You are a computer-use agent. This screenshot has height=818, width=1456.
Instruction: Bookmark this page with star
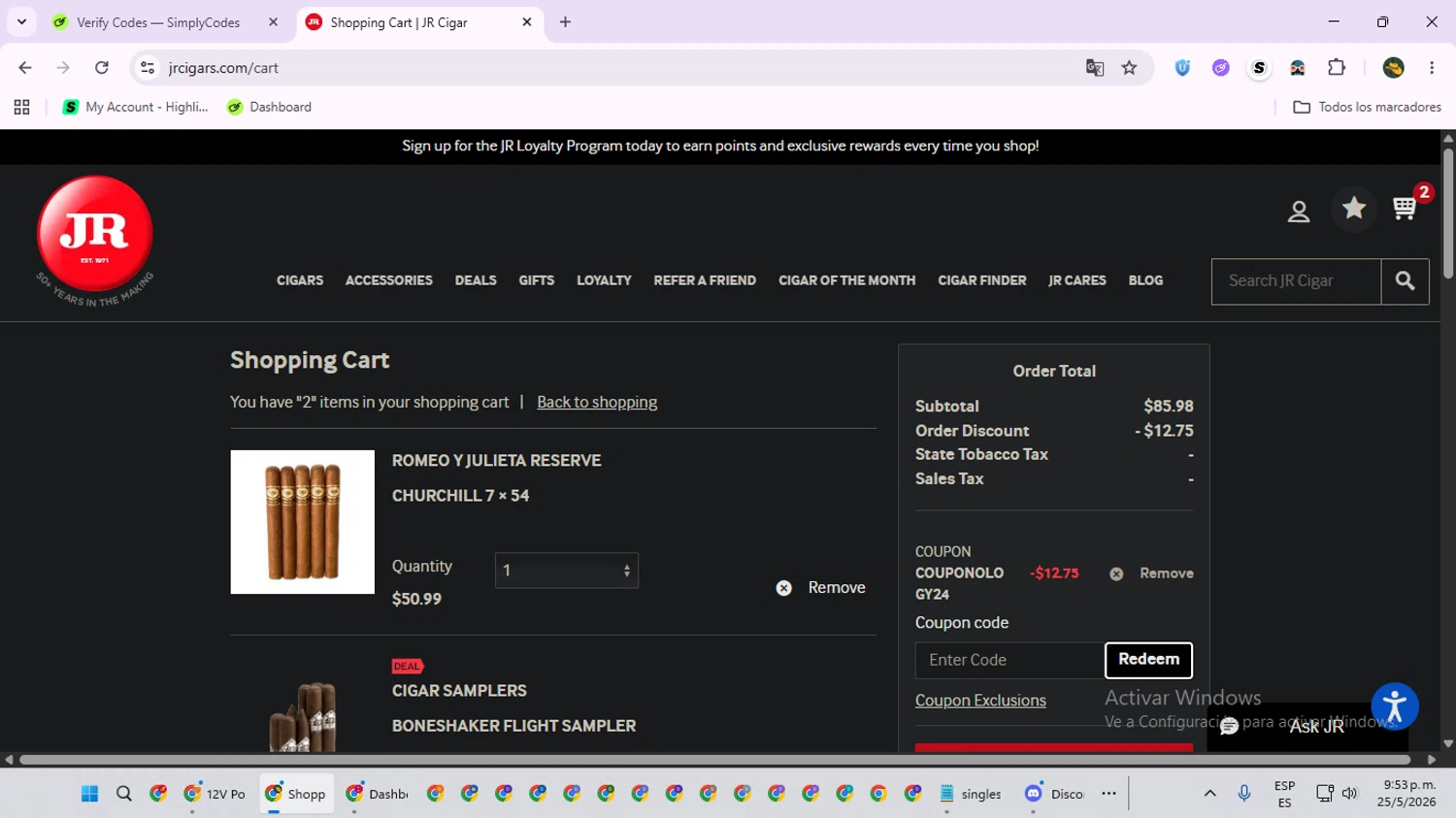1129,68
